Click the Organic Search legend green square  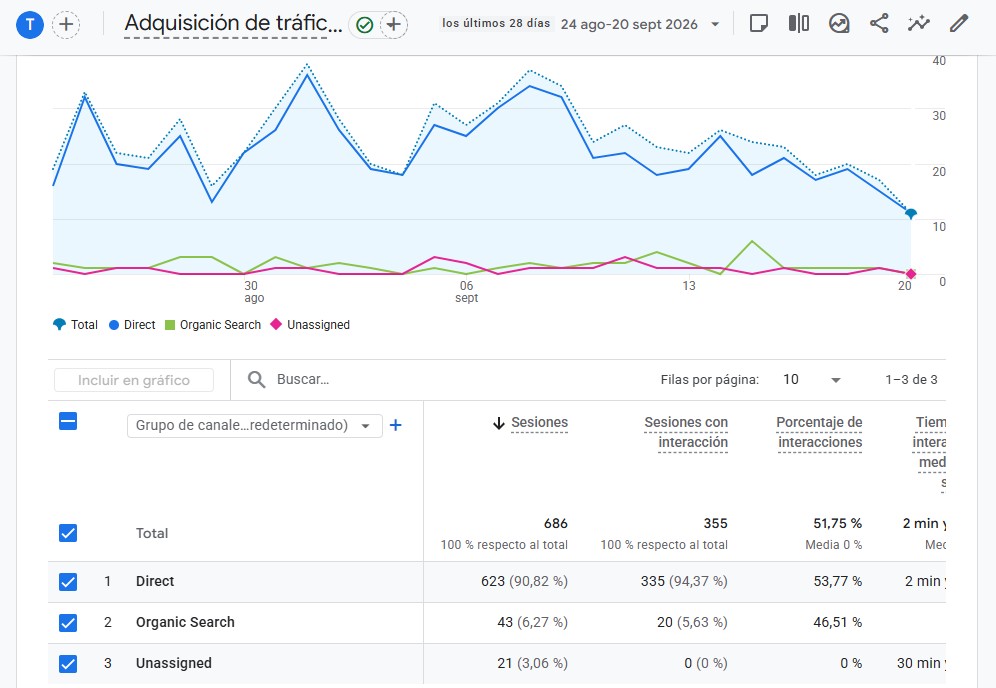[170, 325]
